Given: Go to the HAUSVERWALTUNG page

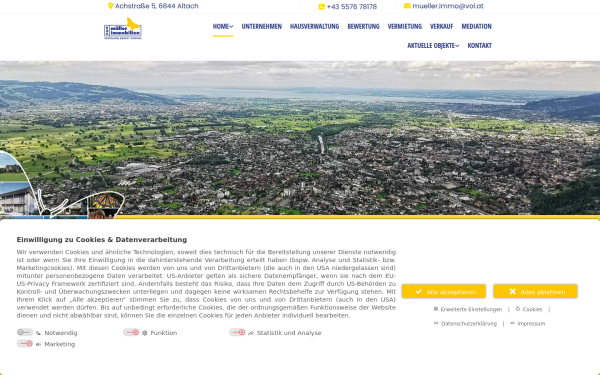Looking at the screenshot, I should click(x=315, y=26).
